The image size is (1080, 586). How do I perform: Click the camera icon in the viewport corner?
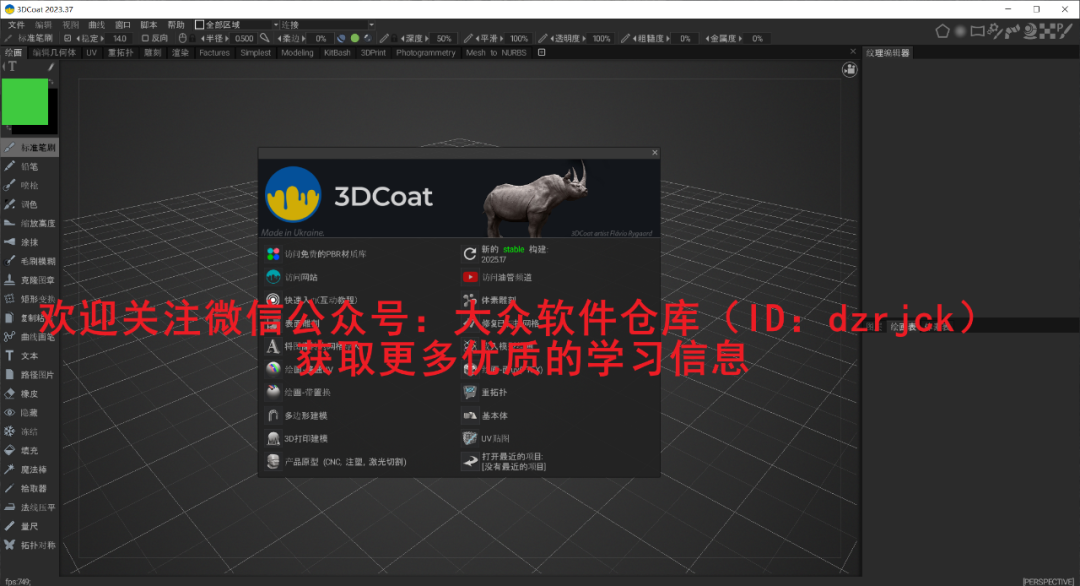pos(850,70)
